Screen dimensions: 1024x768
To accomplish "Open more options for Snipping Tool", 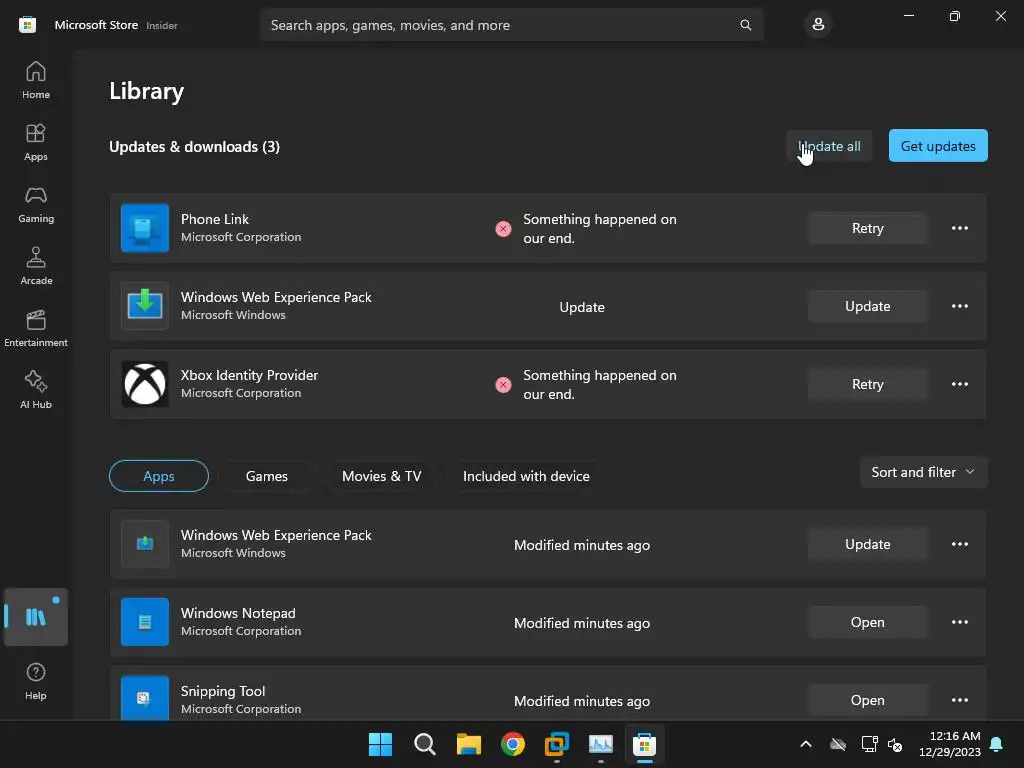I will (x=959, y=700).
